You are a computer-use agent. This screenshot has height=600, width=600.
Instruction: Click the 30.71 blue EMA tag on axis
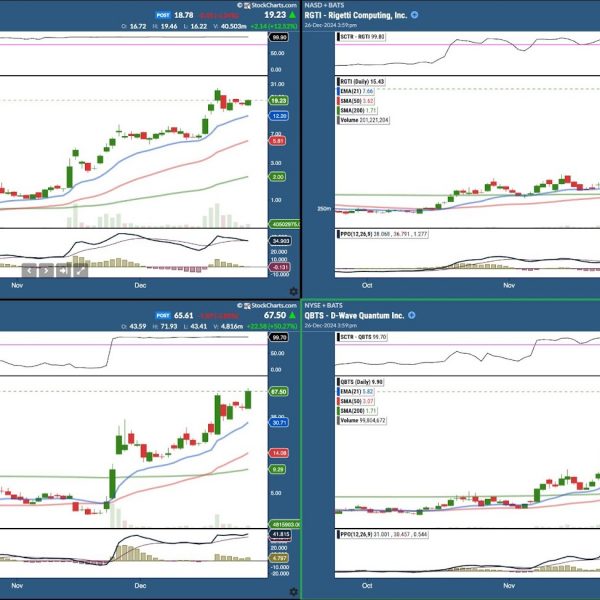click(279, 422)
